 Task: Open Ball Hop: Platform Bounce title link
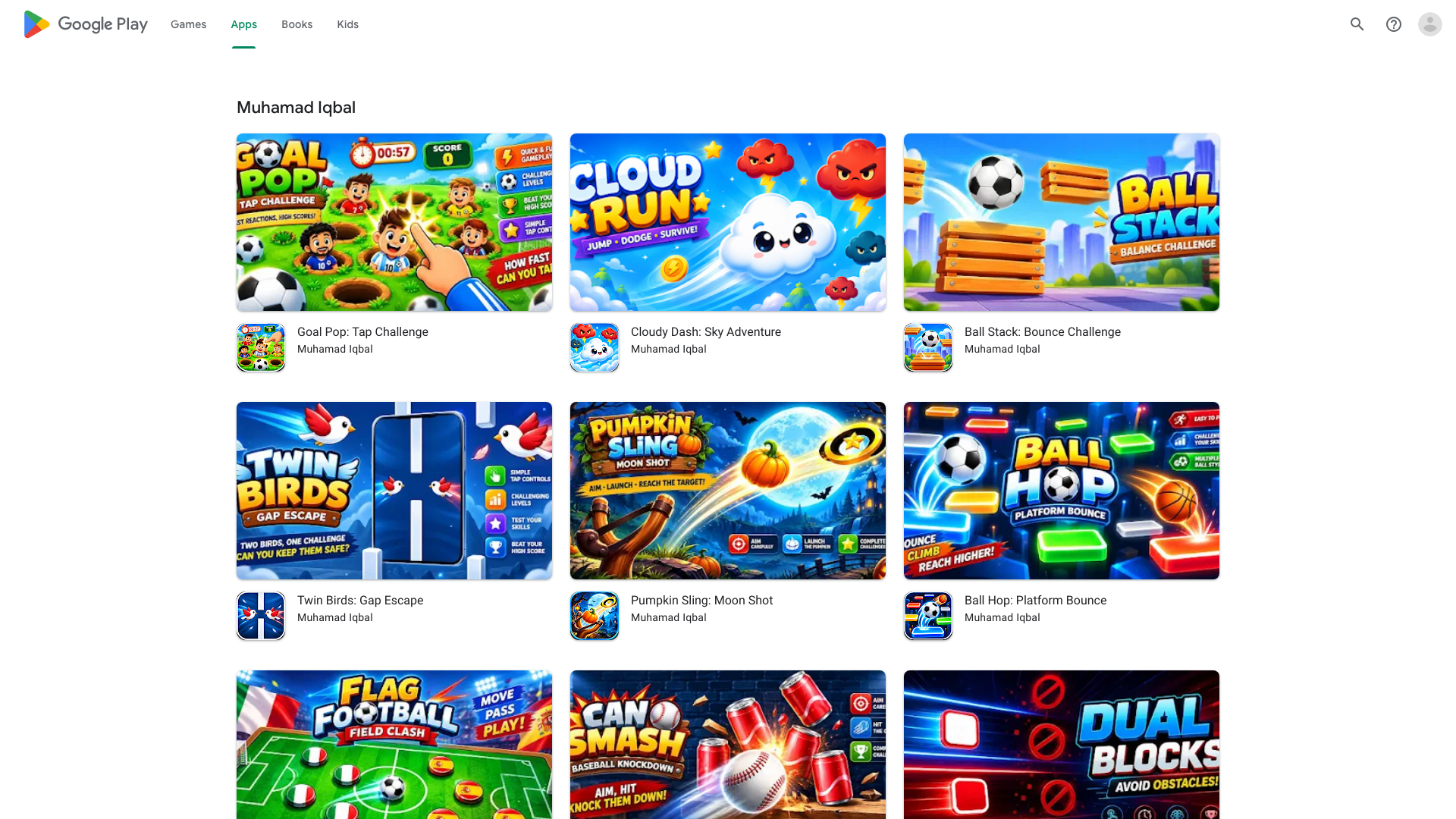coord(1036,601)
